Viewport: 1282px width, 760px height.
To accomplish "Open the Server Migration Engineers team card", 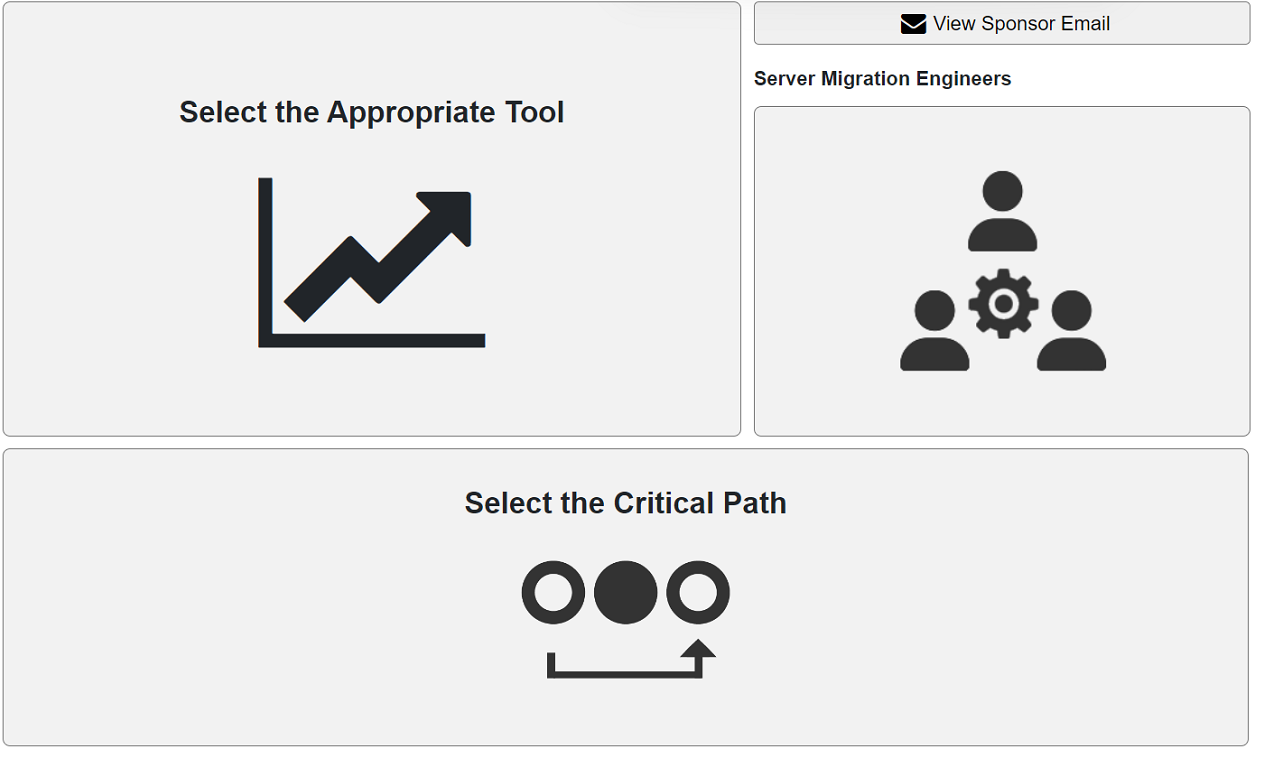I will (1002, 271).
